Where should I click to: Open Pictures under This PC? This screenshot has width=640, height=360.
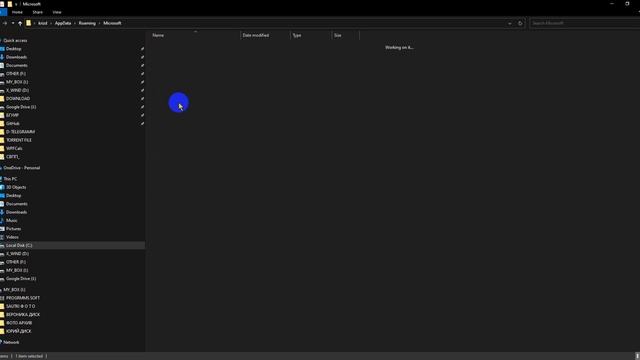[13, 229]
